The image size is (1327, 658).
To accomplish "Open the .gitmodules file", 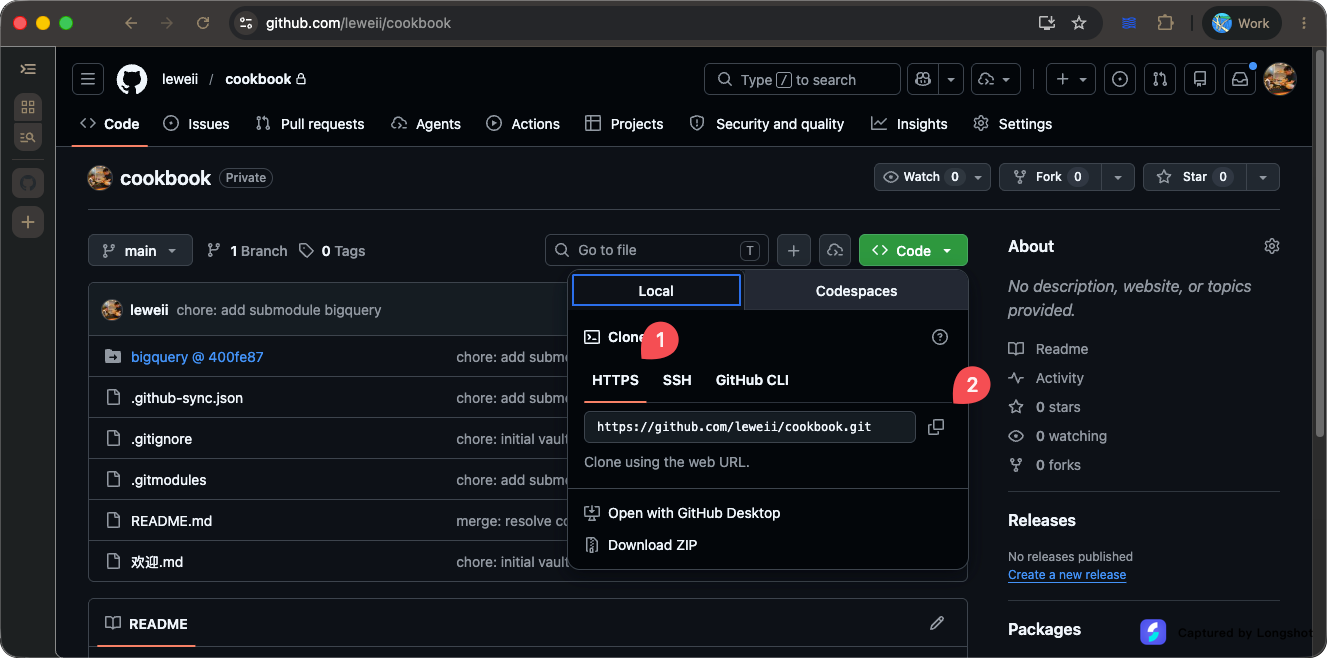I will 169,480.
